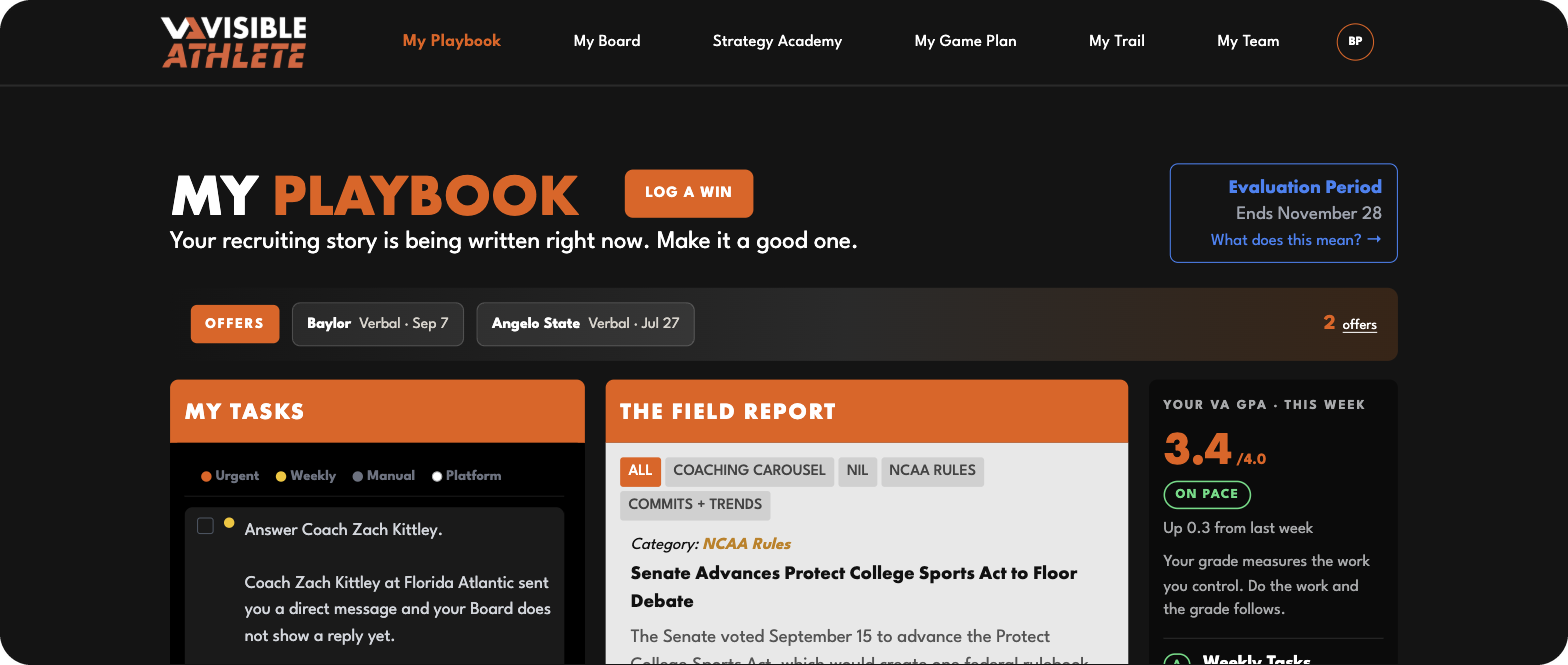Click the Manual legend item

pos(384,476)
